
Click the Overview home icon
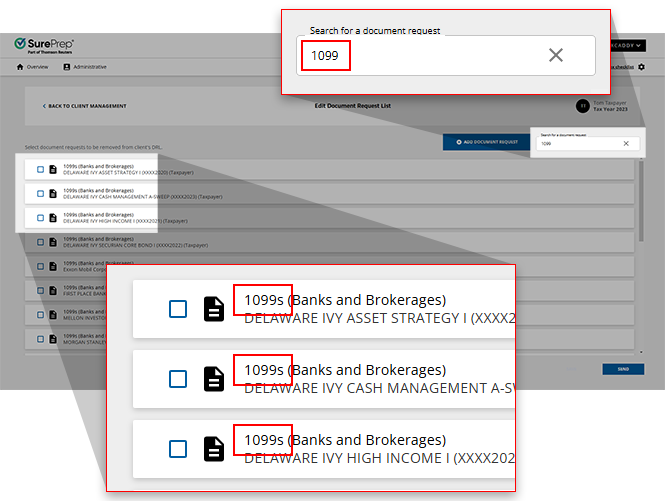(20, 67)
